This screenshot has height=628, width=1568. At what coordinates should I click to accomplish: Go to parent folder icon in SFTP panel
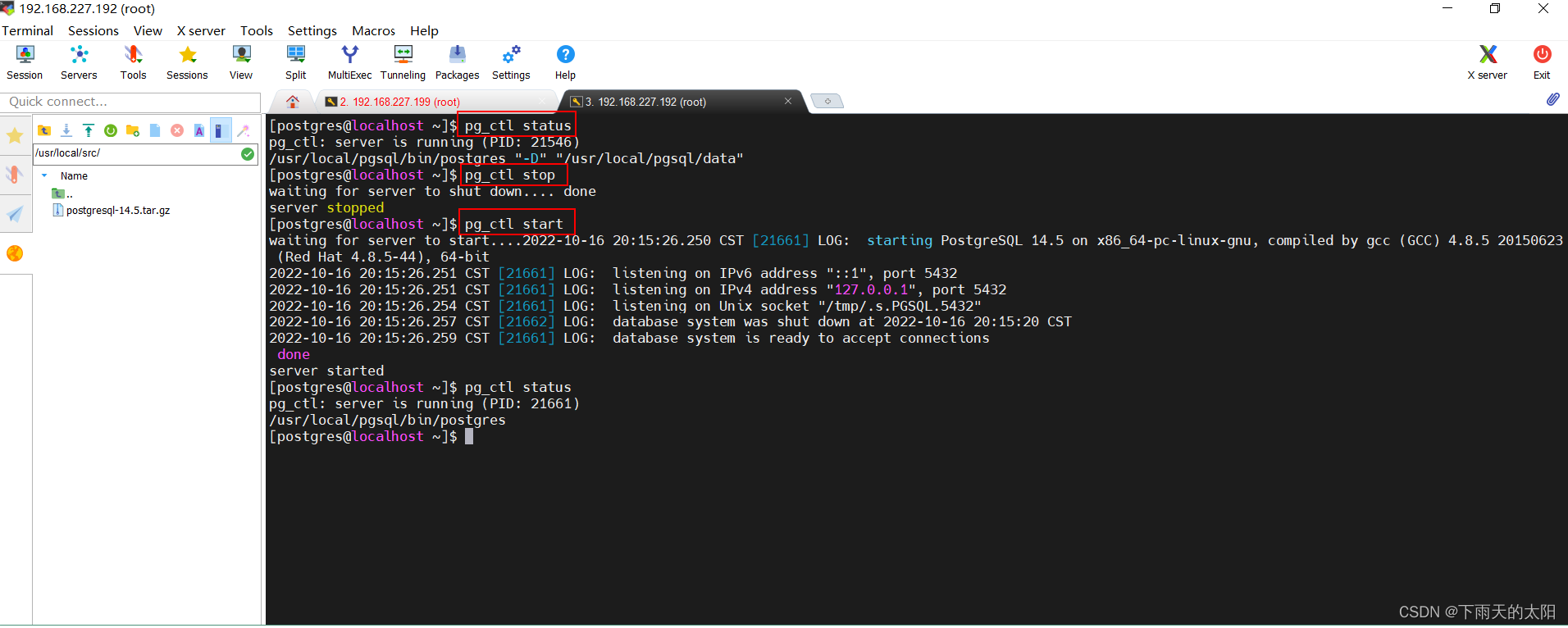click(44, 130)
